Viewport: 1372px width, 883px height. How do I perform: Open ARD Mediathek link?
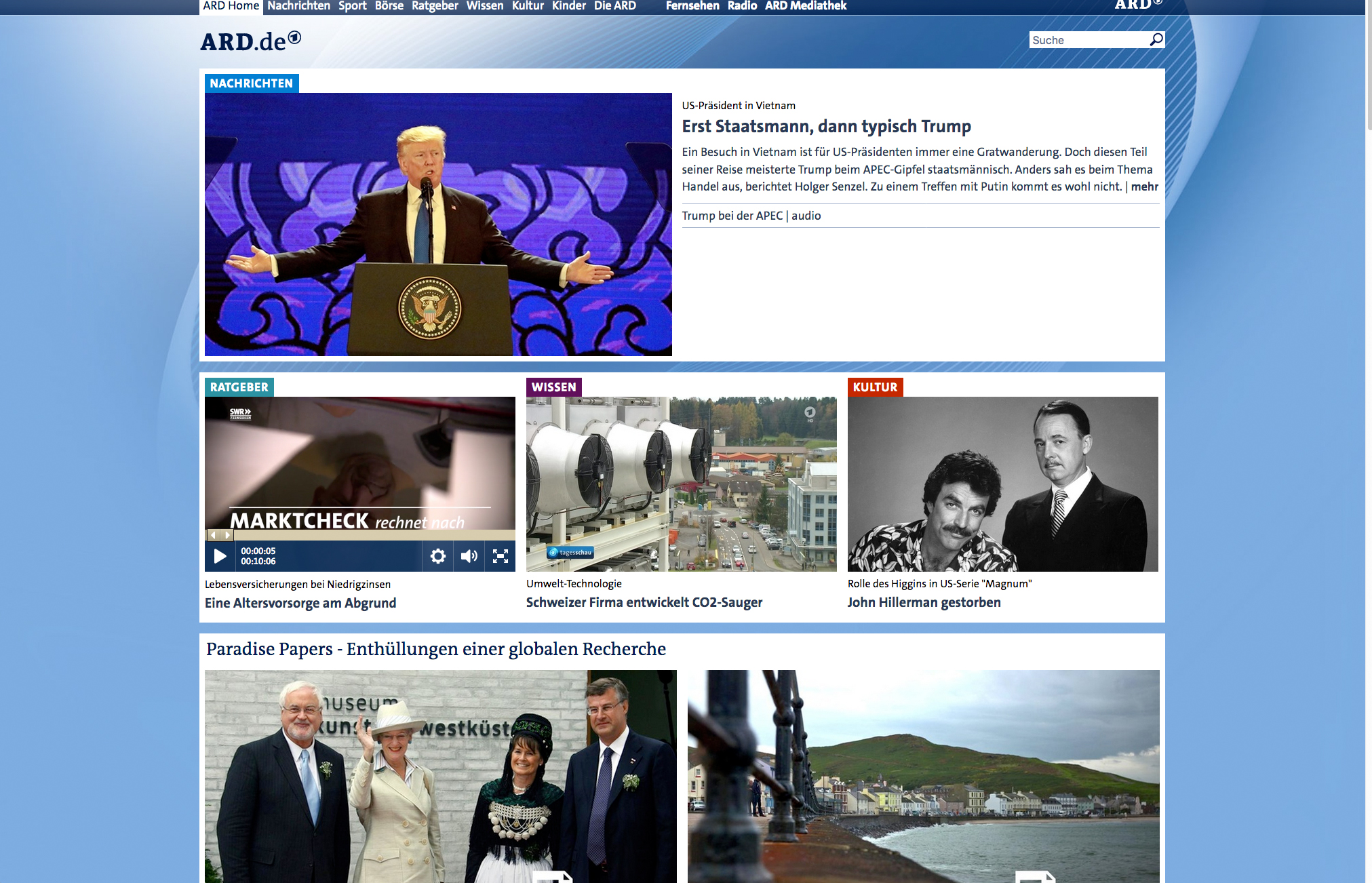pos(806,6)
